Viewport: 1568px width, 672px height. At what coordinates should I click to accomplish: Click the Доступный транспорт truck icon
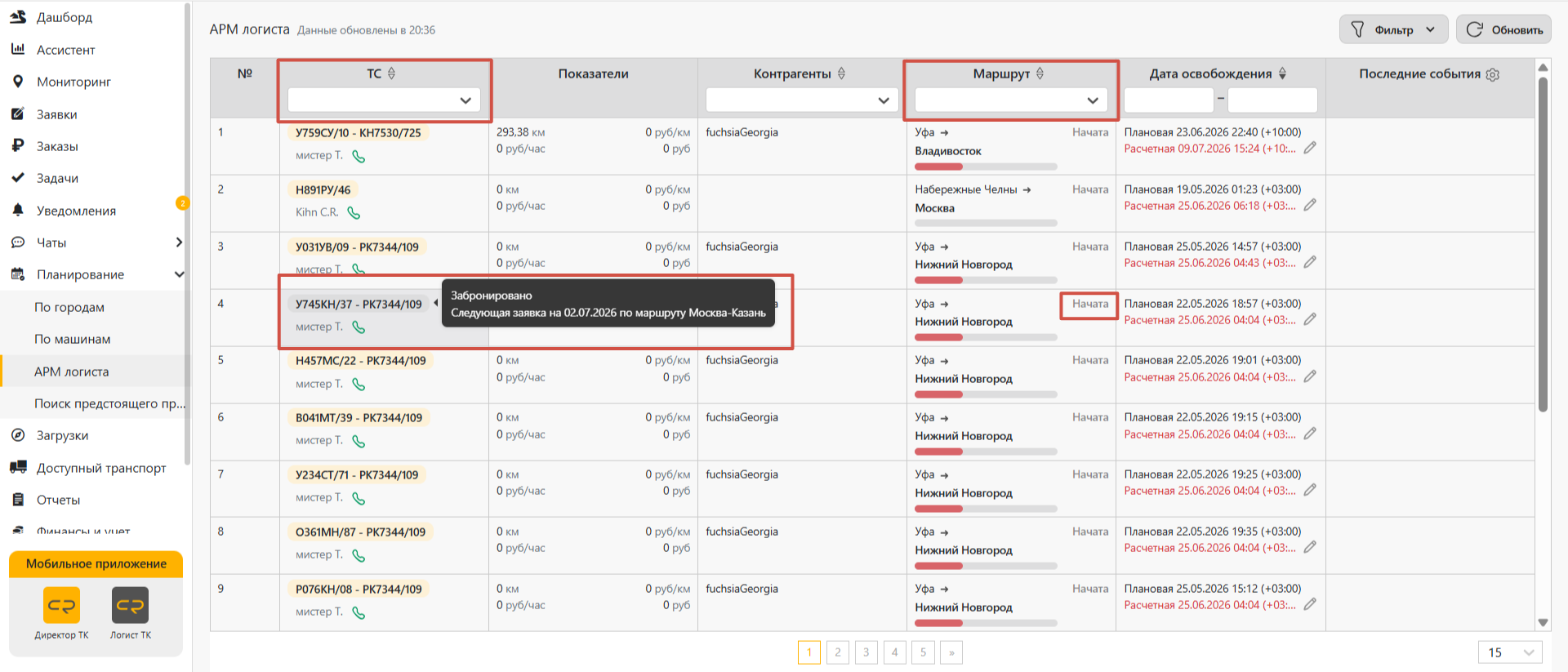[18, 468]
